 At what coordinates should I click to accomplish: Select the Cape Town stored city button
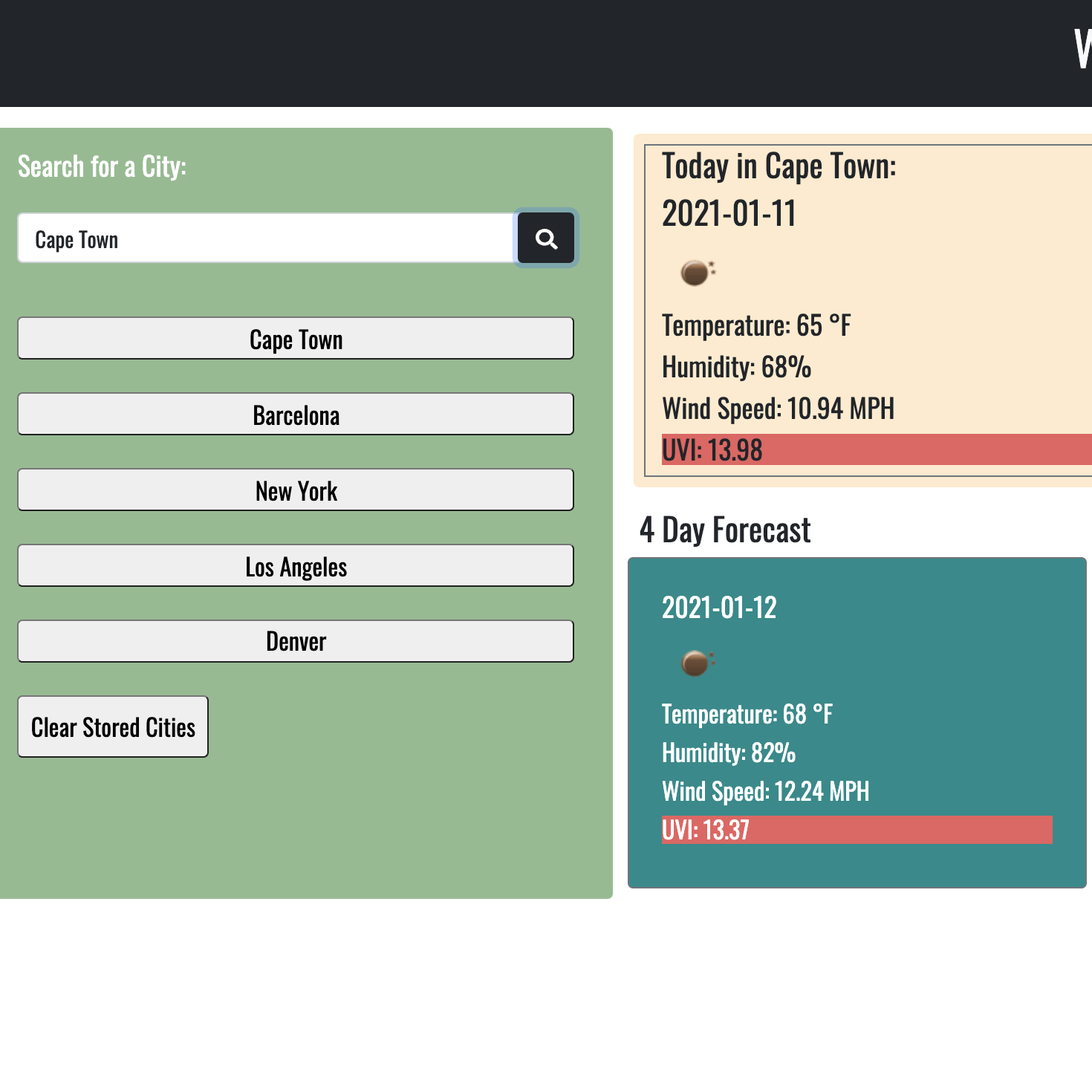(296, 339)
